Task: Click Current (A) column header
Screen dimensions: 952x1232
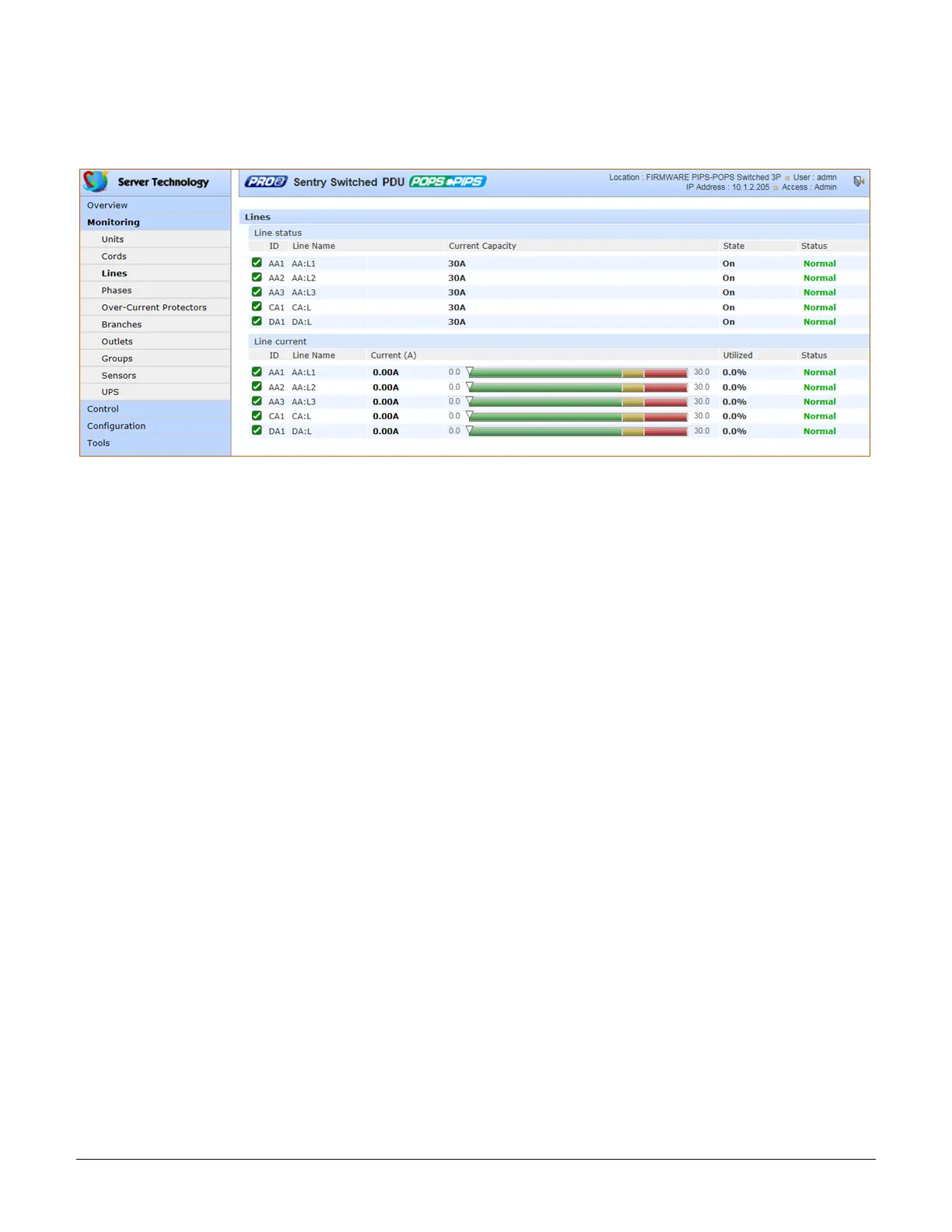Action: (394, 355)
